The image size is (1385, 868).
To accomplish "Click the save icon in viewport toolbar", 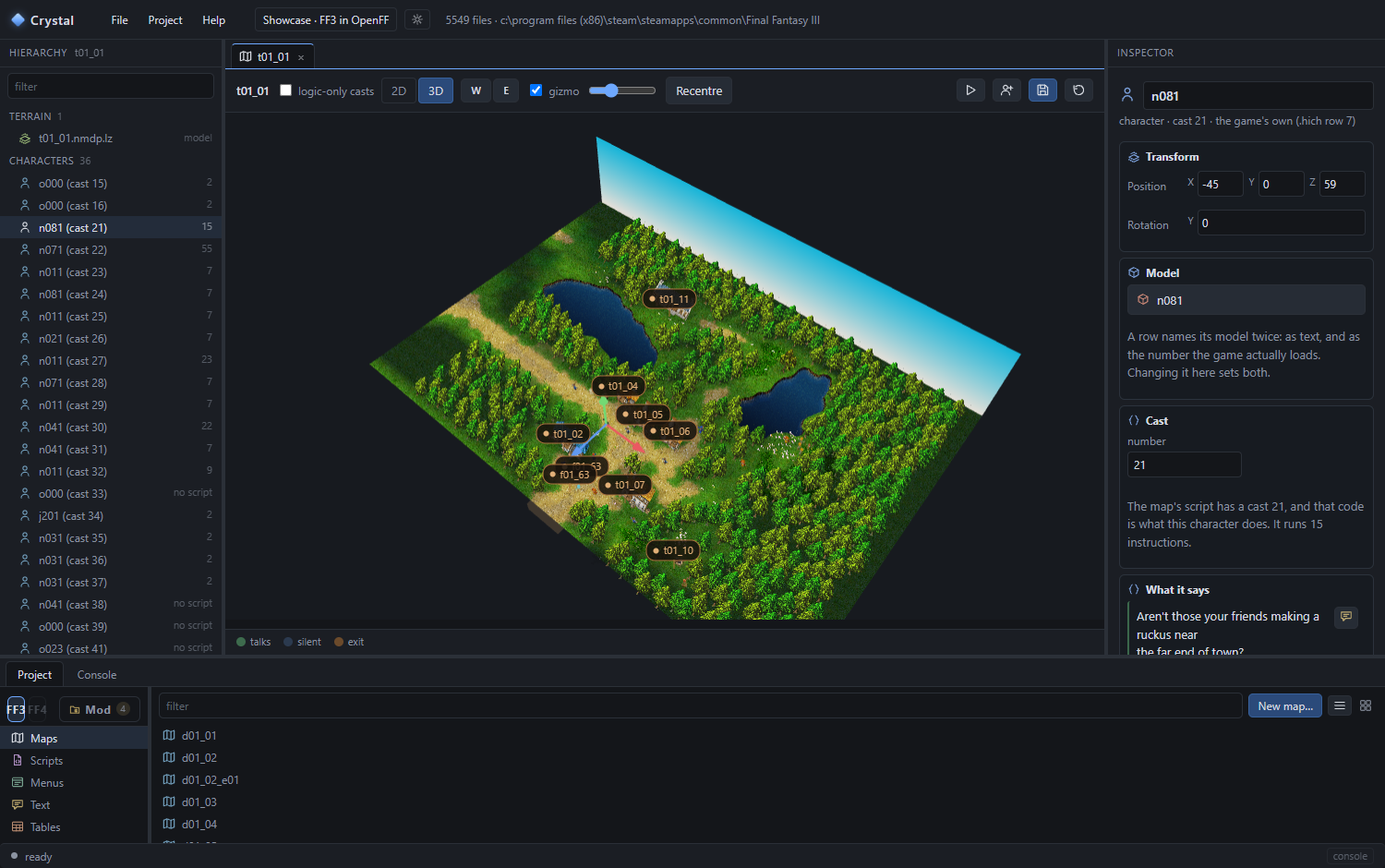I will [1042, 90].
